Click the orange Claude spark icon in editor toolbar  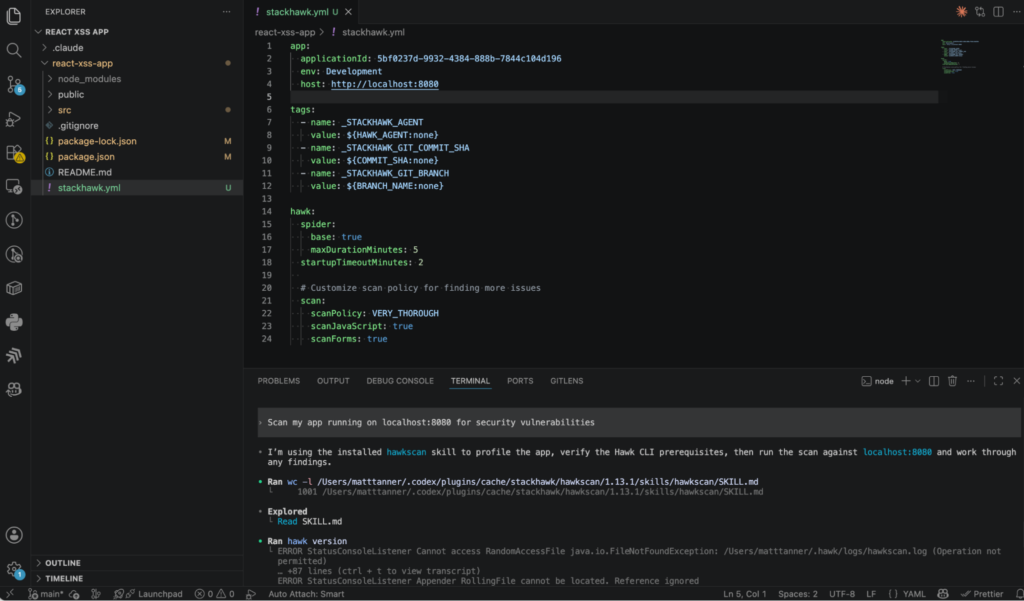pos(961,12)
